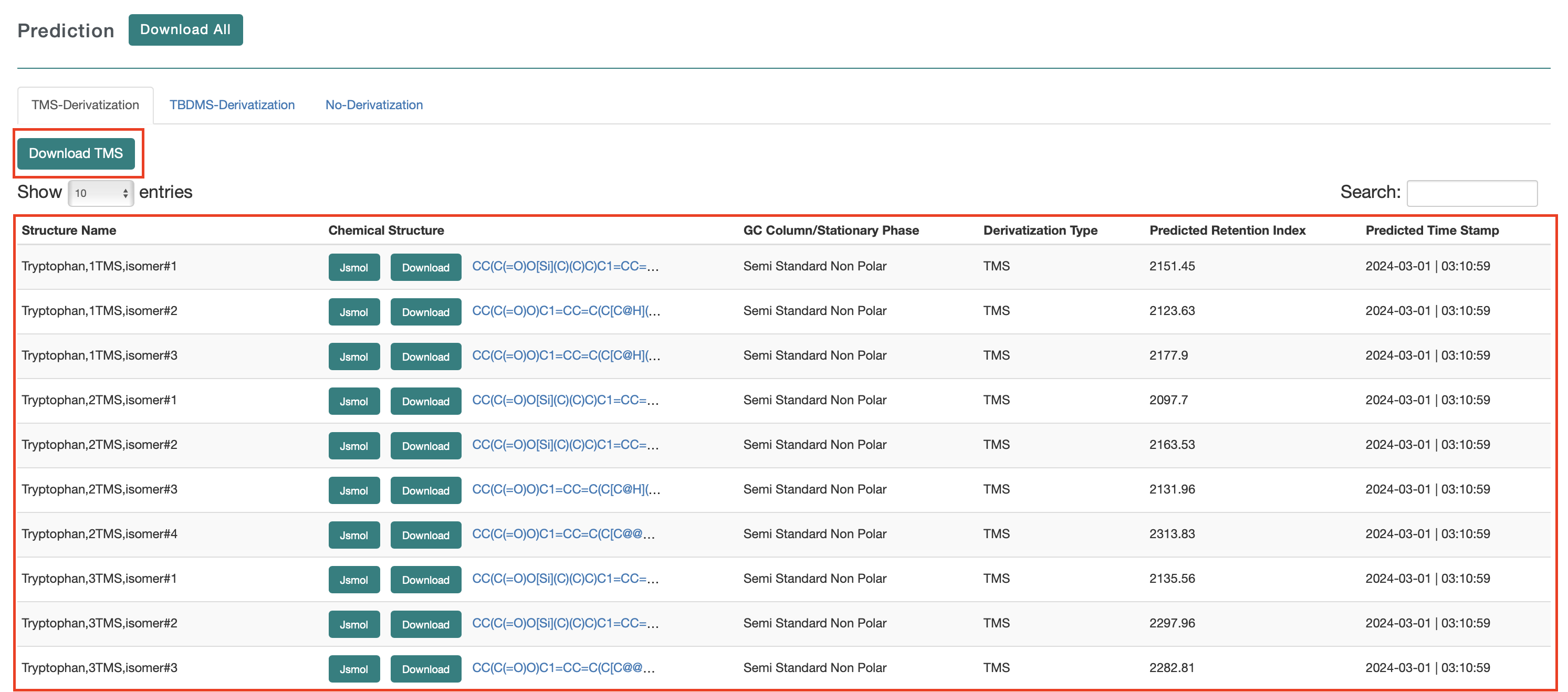Download the Tryptophan,3TMS,isomer#1 structure

click(425, 580)
